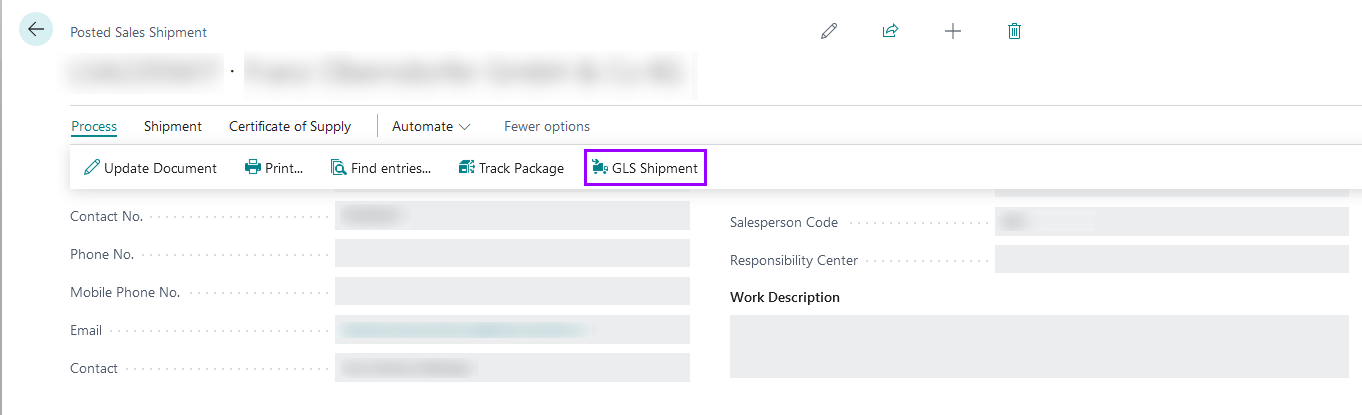This screenshot has height=415, width=1362.
Task: Delete record using trash can icon
Action: click(1014, 31)
